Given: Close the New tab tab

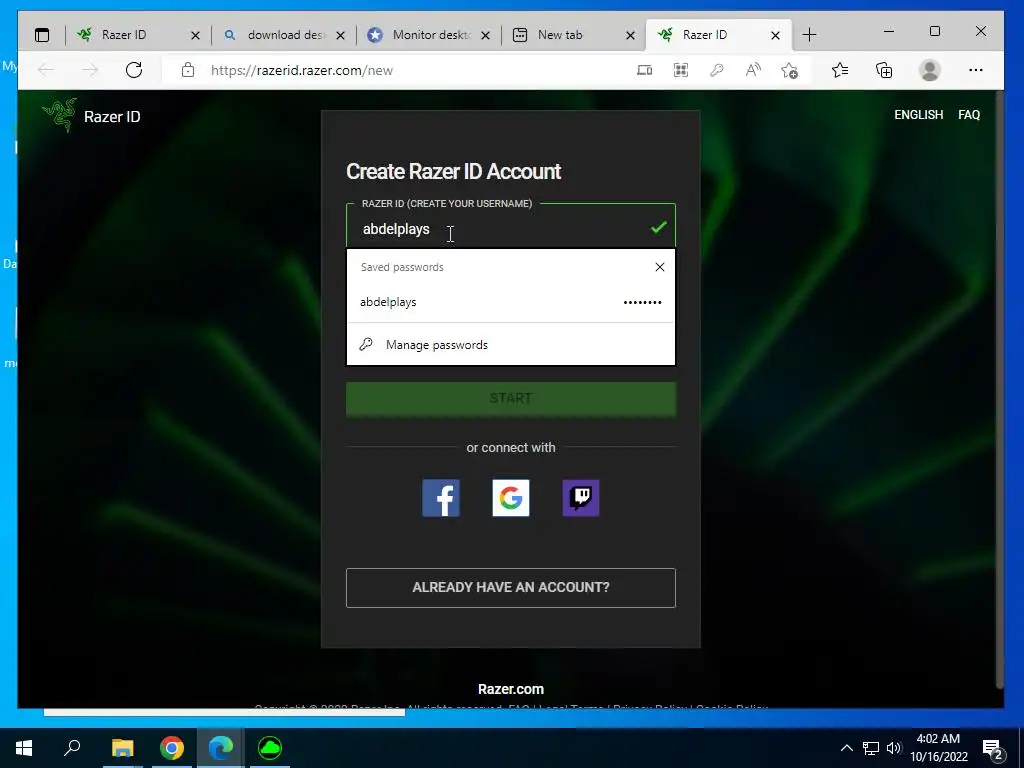Looking at the screenshot, I should 630,35.
